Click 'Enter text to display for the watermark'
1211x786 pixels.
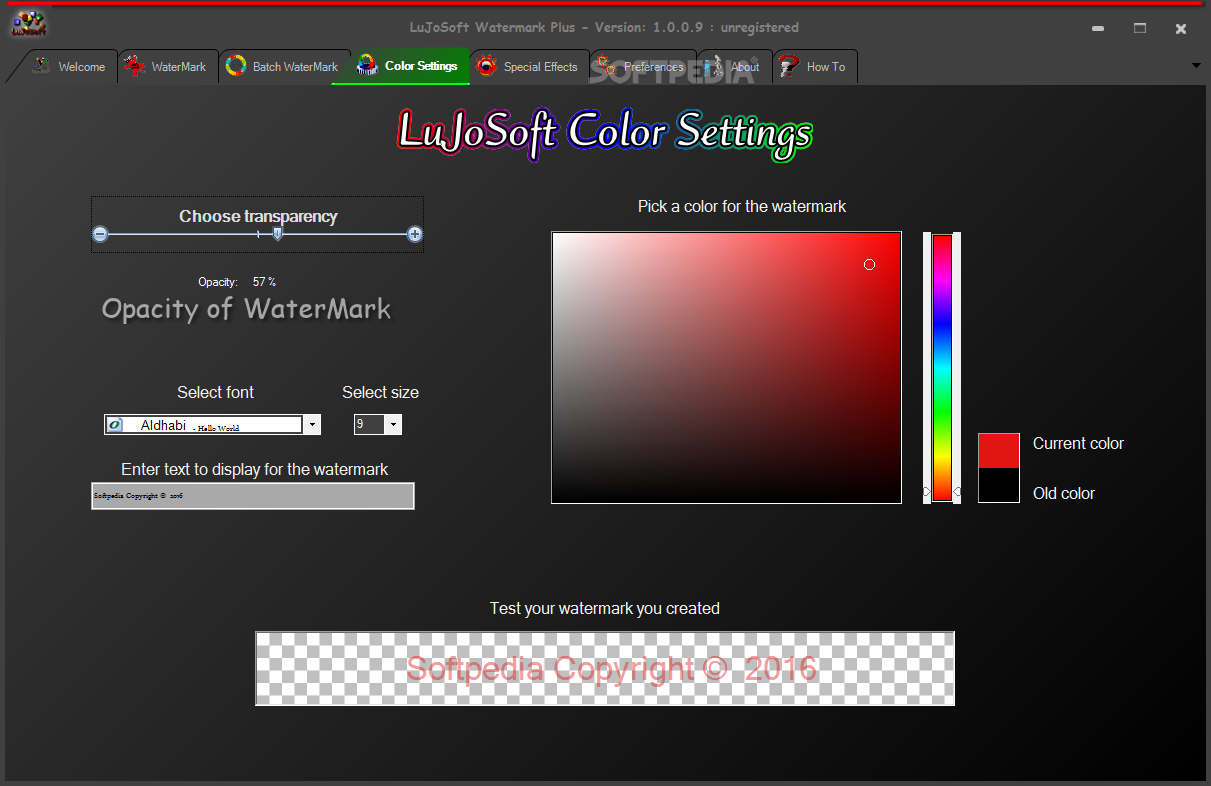pyautogui.click(x=255, y=469)
